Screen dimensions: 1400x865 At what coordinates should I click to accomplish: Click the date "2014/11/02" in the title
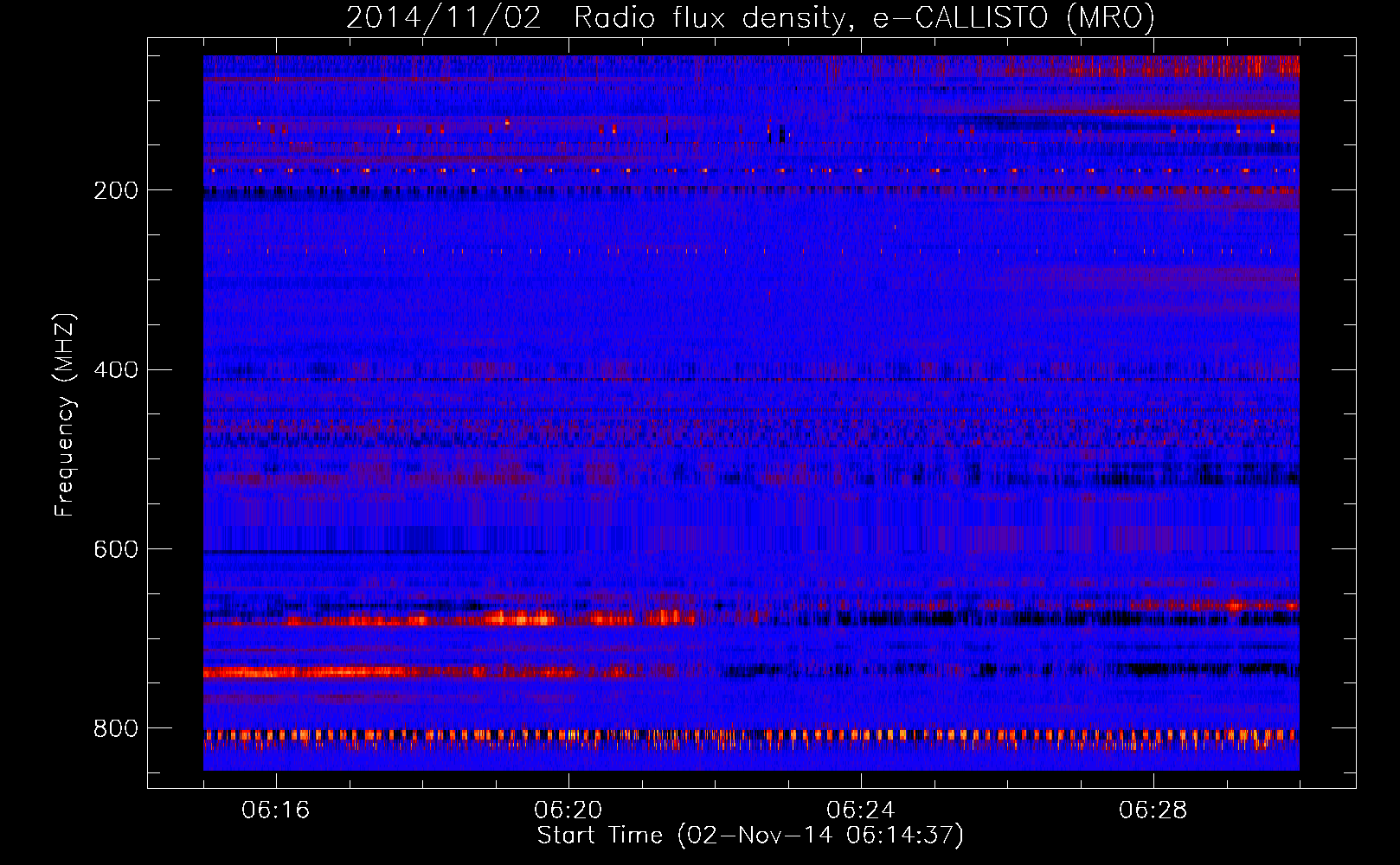[444, 17]
